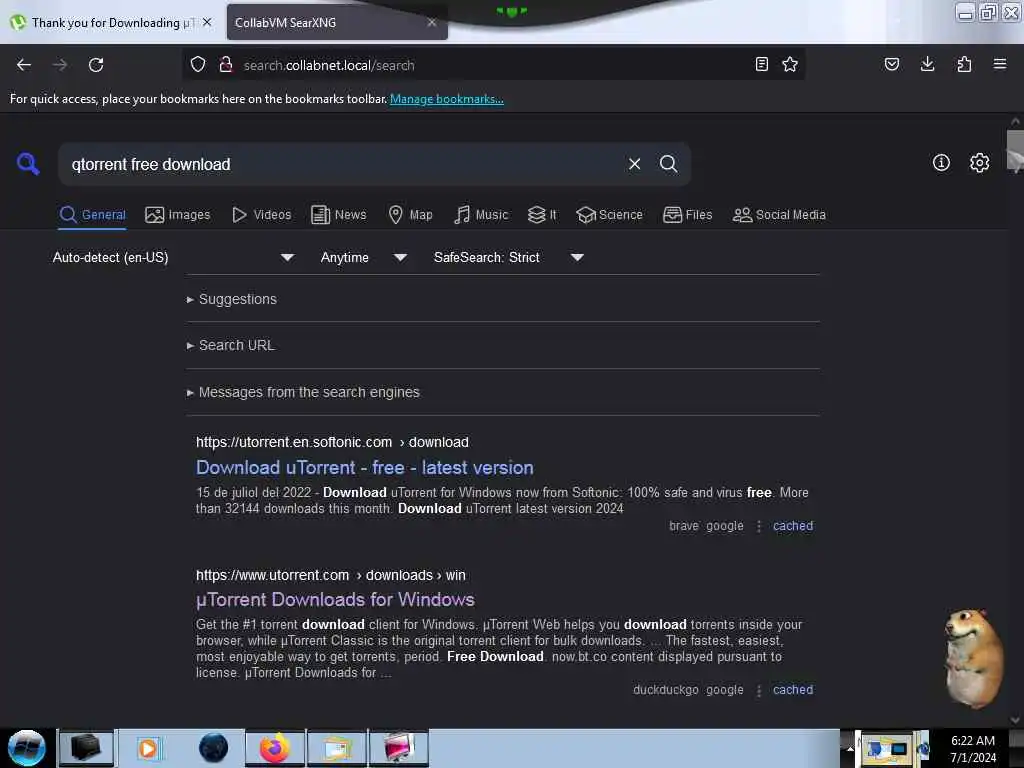Open the dark globe taskbar icon
The width and height of the screenshot is (1024, 768).
pos(213,748)
